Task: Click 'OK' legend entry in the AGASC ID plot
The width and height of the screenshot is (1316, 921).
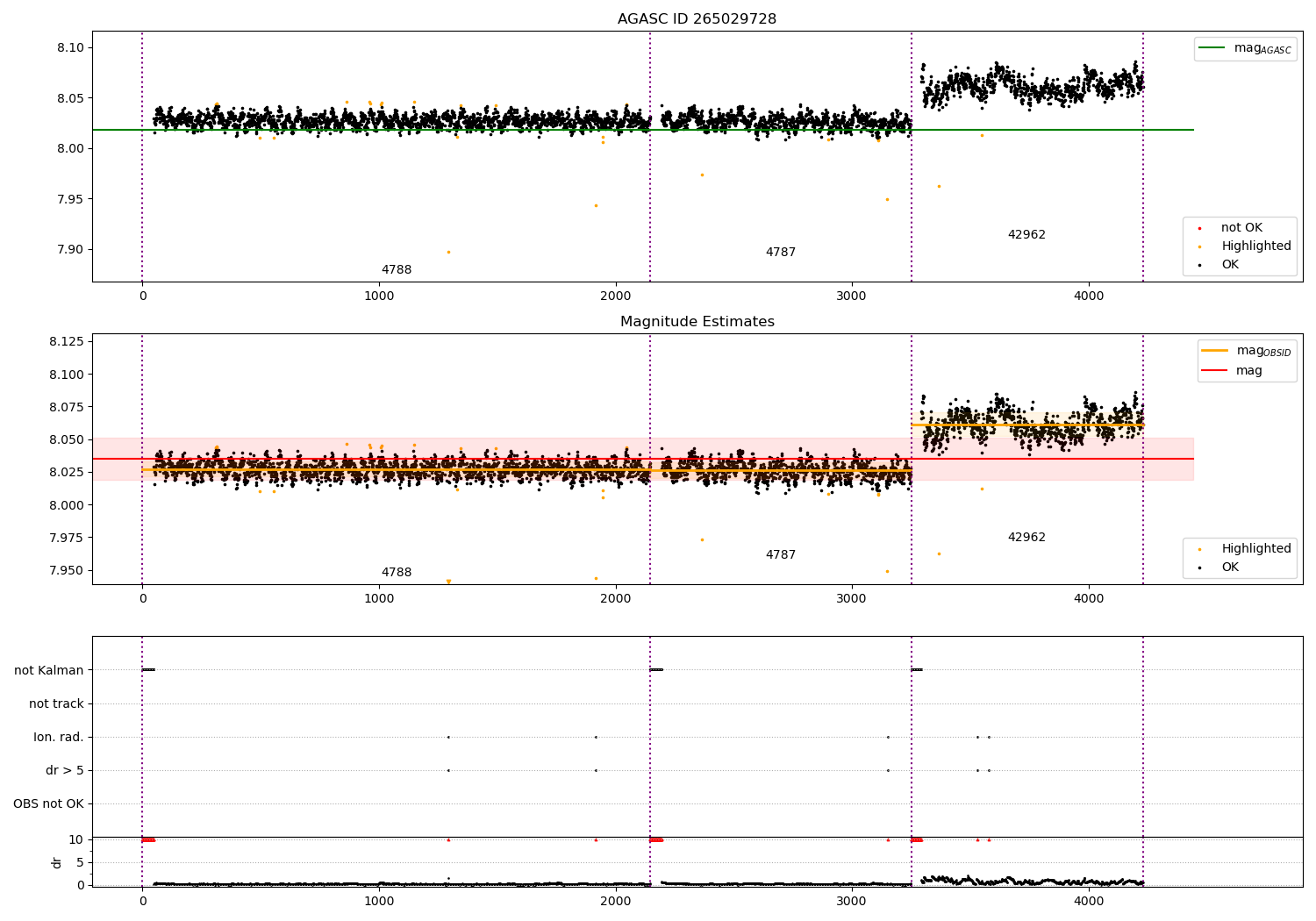Action: [1230, 265]
